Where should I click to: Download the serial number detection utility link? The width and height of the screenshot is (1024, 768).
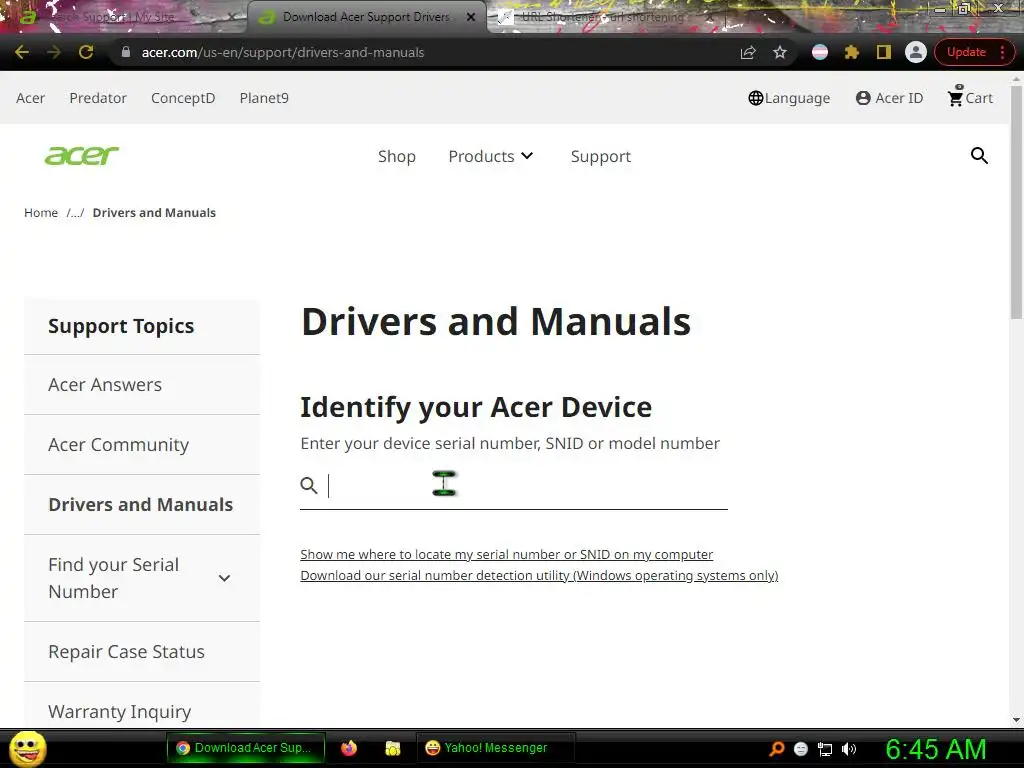pyautogui.click(x=539, y=575)
